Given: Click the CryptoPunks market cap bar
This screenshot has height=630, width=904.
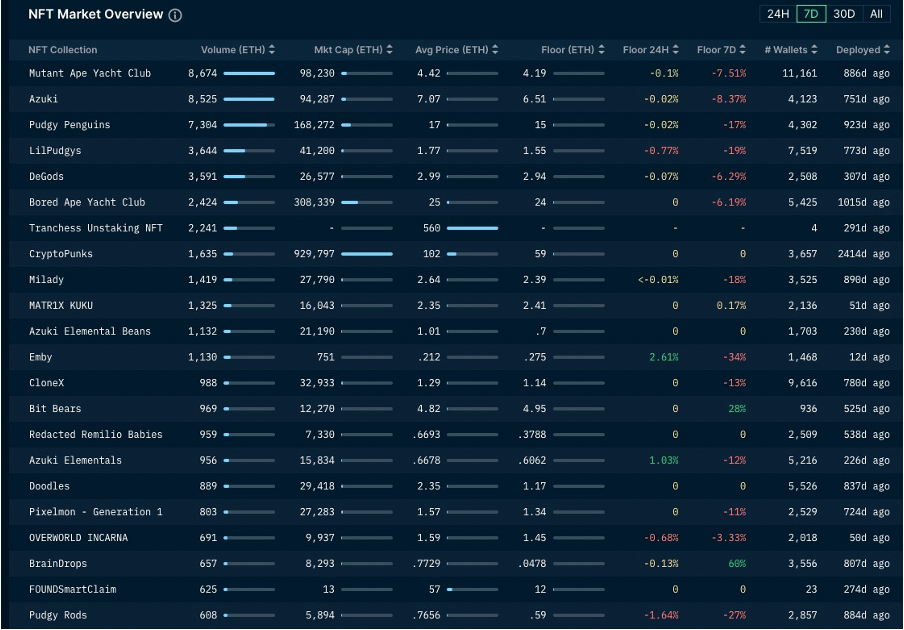Looking at the screenshot, I should pyautogui.click(x=367, y=254).
